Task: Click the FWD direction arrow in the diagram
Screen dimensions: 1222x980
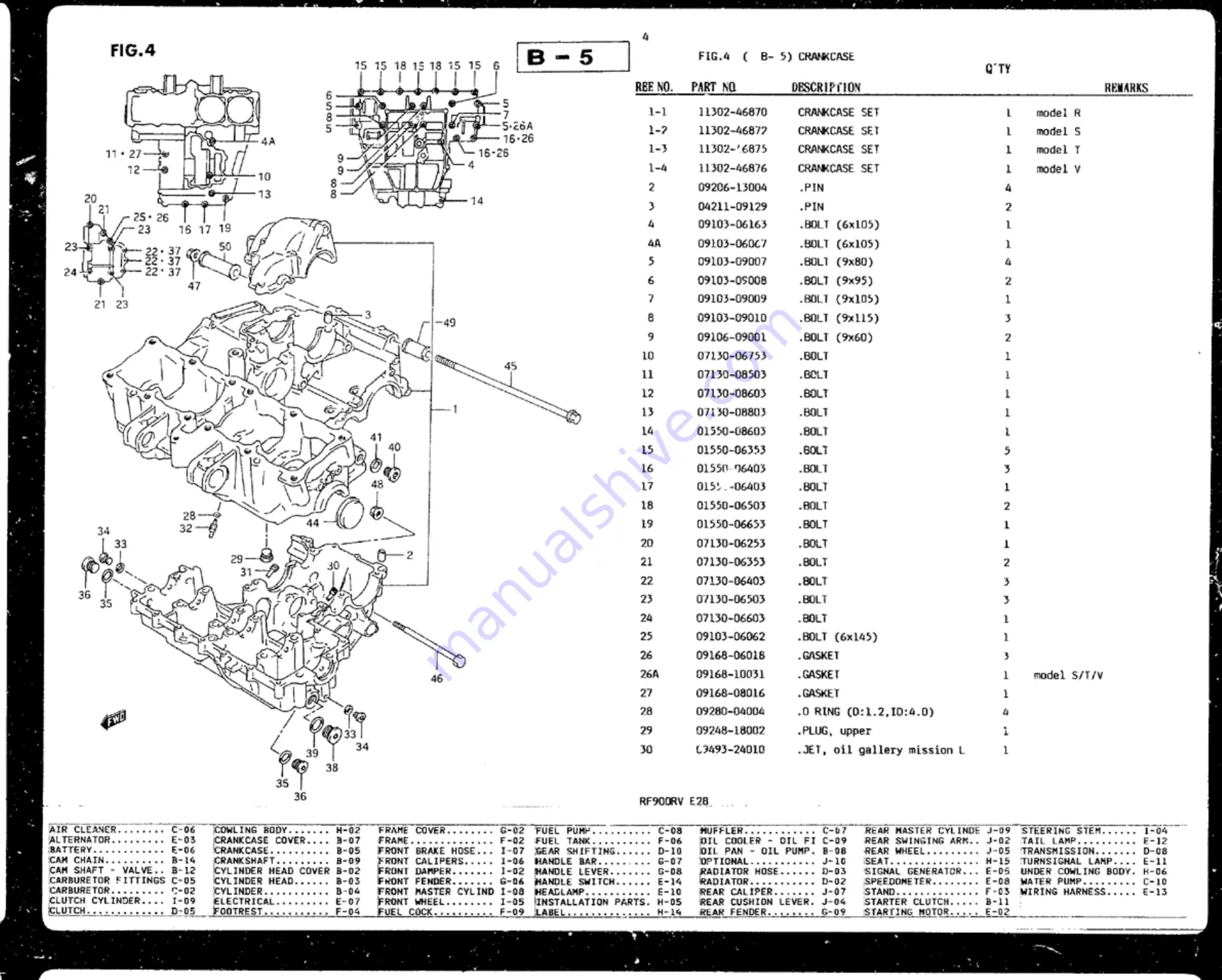Action: [114, 719]
